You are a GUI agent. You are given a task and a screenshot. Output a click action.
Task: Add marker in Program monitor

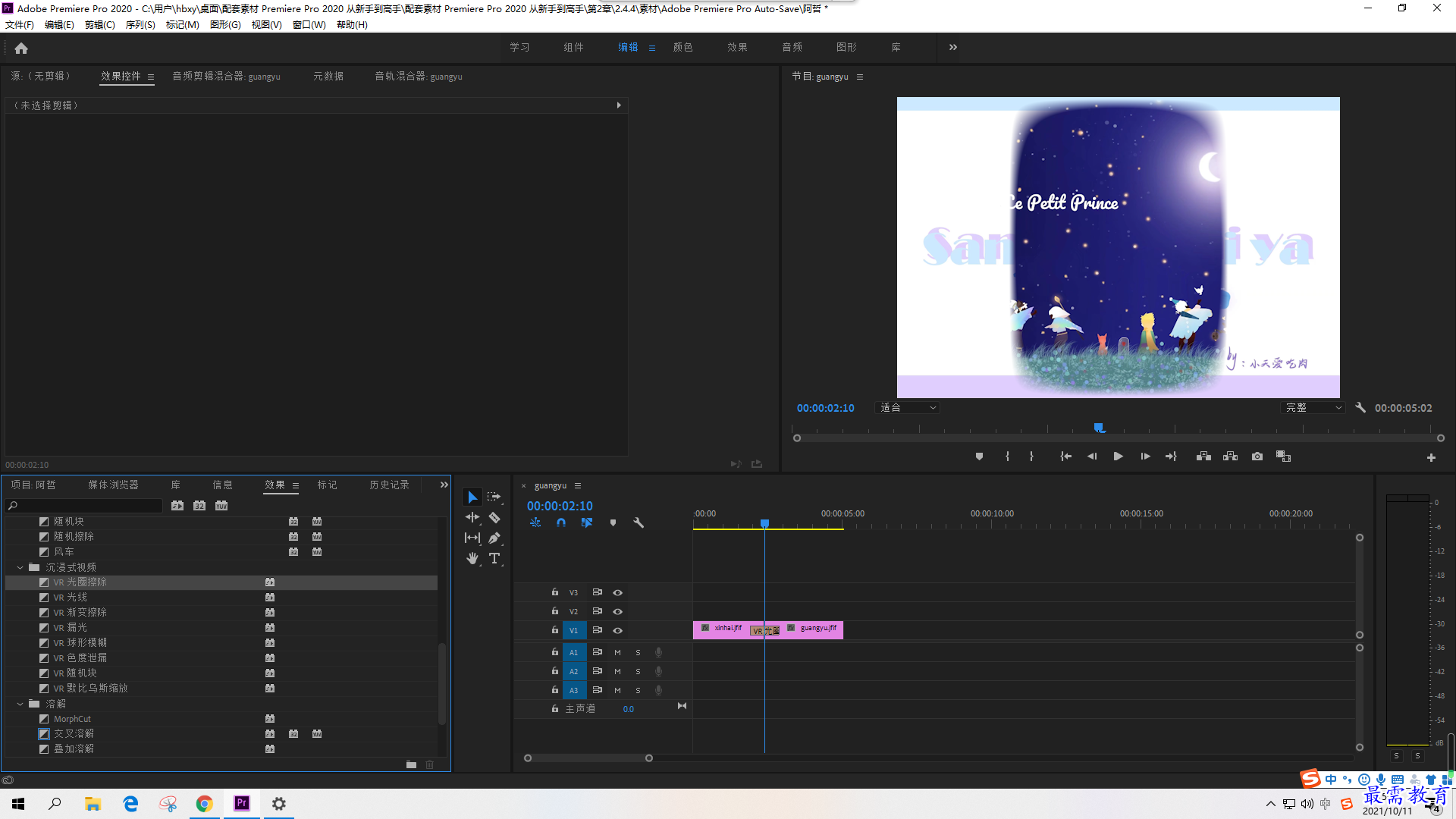pyautogui.click(x=979, y=457)
